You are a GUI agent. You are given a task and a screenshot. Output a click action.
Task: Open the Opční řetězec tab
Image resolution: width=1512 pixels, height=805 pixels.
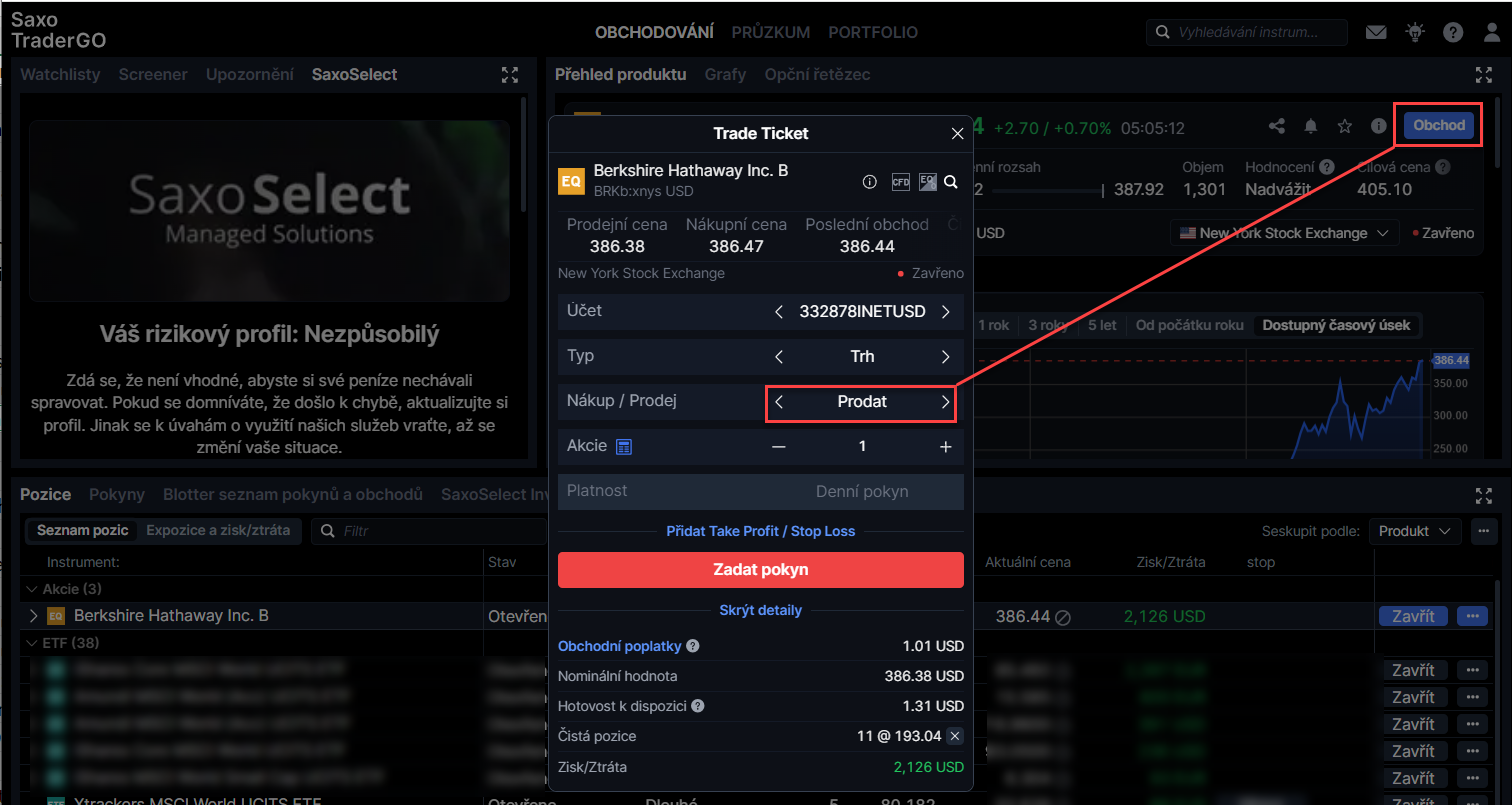[x=817, y=75]
